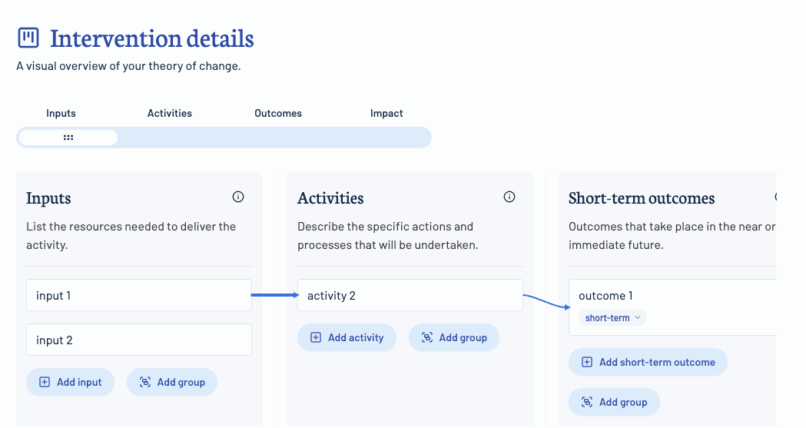
Task: Select the activity 2 card
Action: tap(410, 295)
